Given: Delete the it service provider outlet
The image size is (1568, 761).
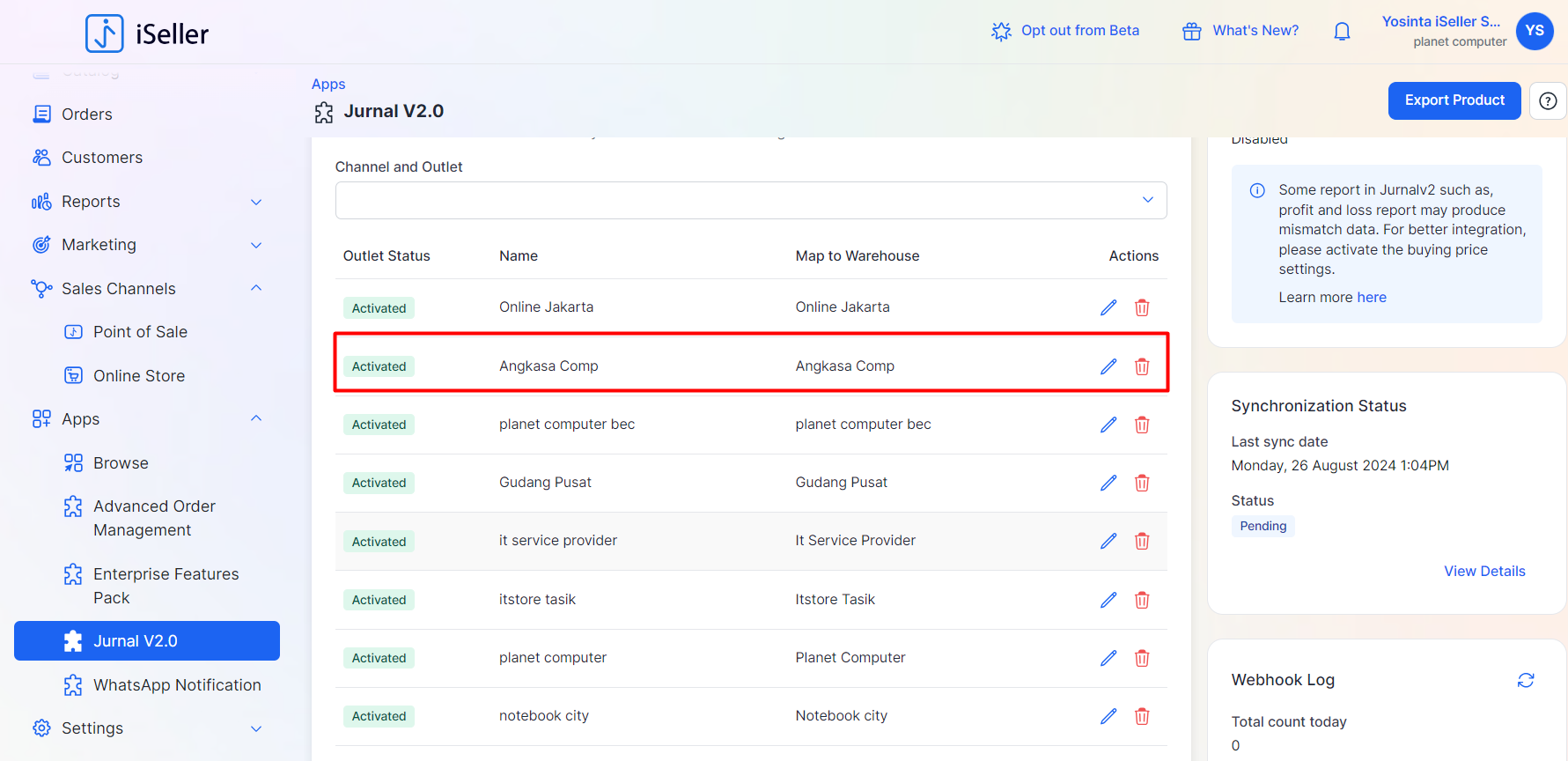Looking at the screenshot, I should (x=1142, y=541).
